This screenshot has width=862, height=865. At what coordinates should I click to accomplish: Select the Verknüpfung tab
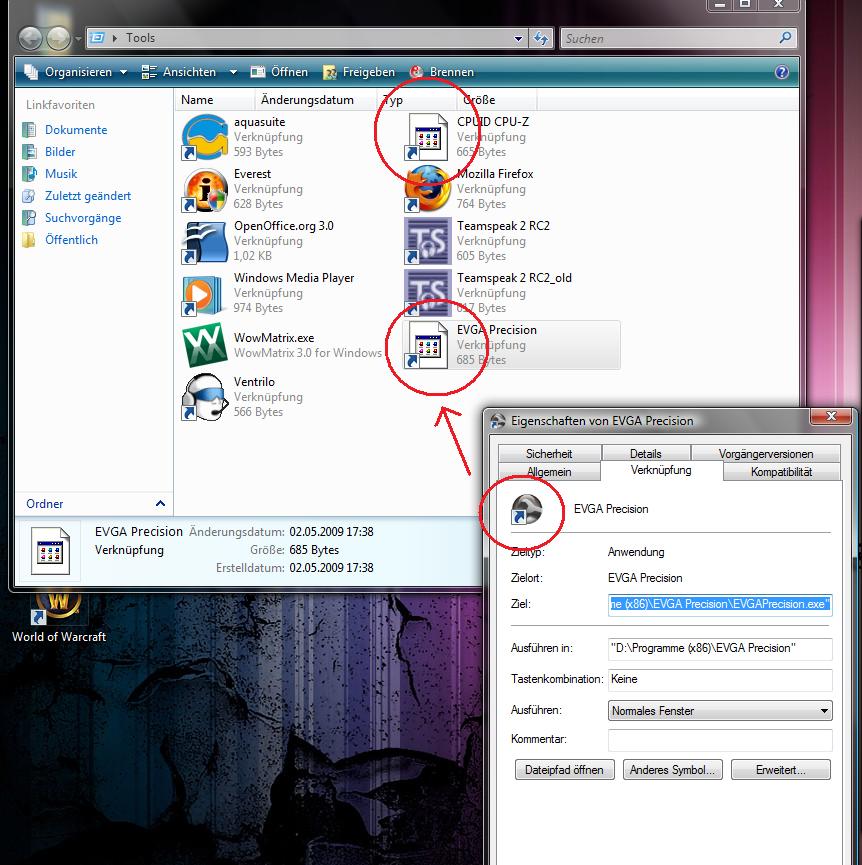(x=661, y=470)
